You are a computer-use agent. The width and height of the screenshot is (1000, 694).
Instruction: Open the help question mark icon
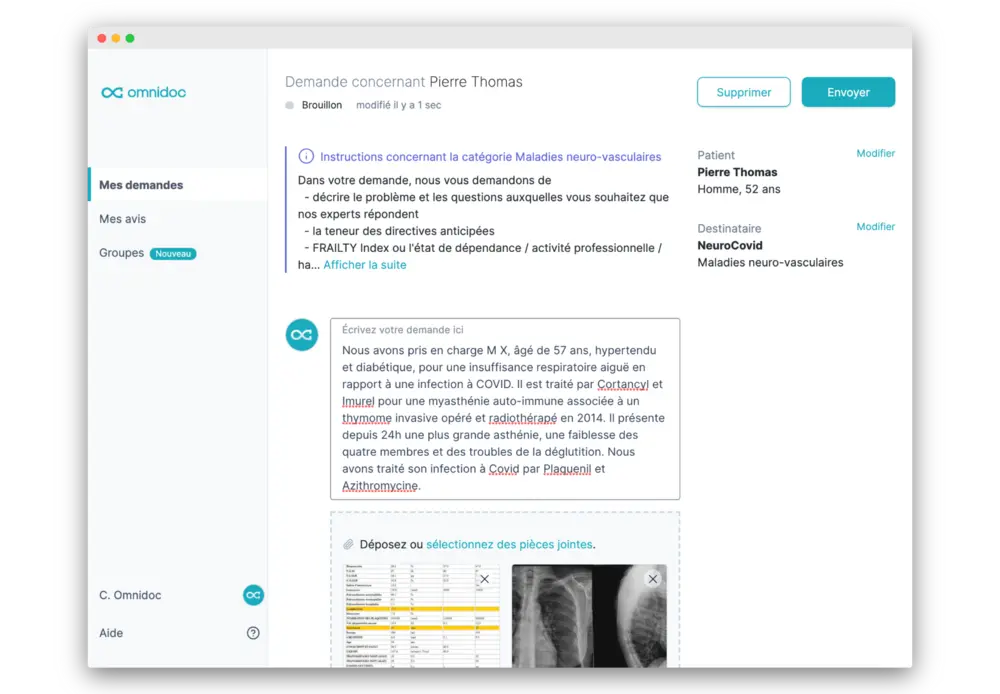253,633
